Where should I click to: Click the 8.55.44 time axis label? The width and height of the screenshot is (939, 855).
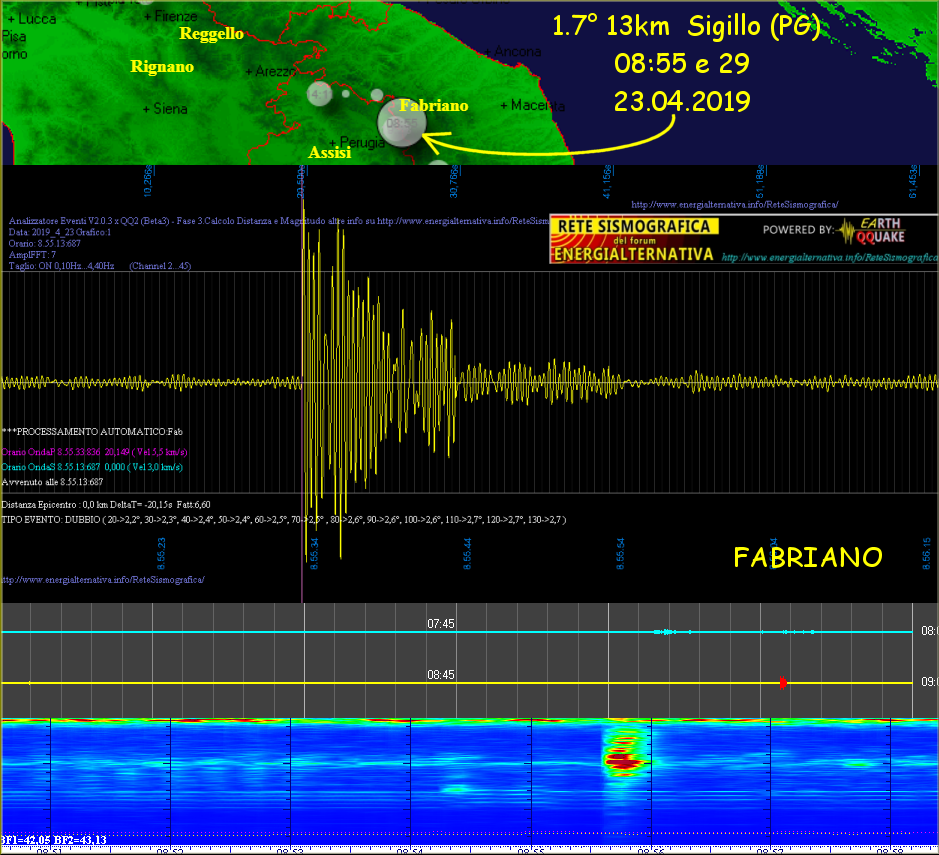pos(467,553)
